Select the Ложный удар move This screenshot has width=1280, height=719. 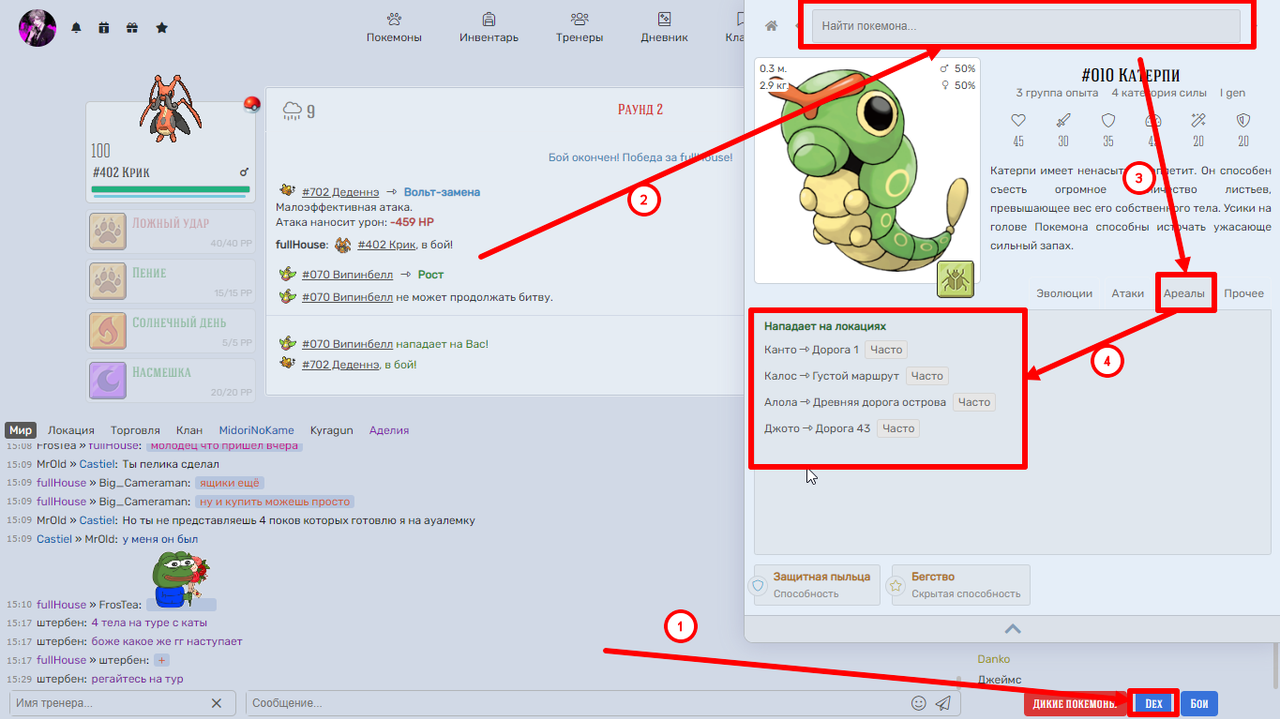(x=172, y=233)
